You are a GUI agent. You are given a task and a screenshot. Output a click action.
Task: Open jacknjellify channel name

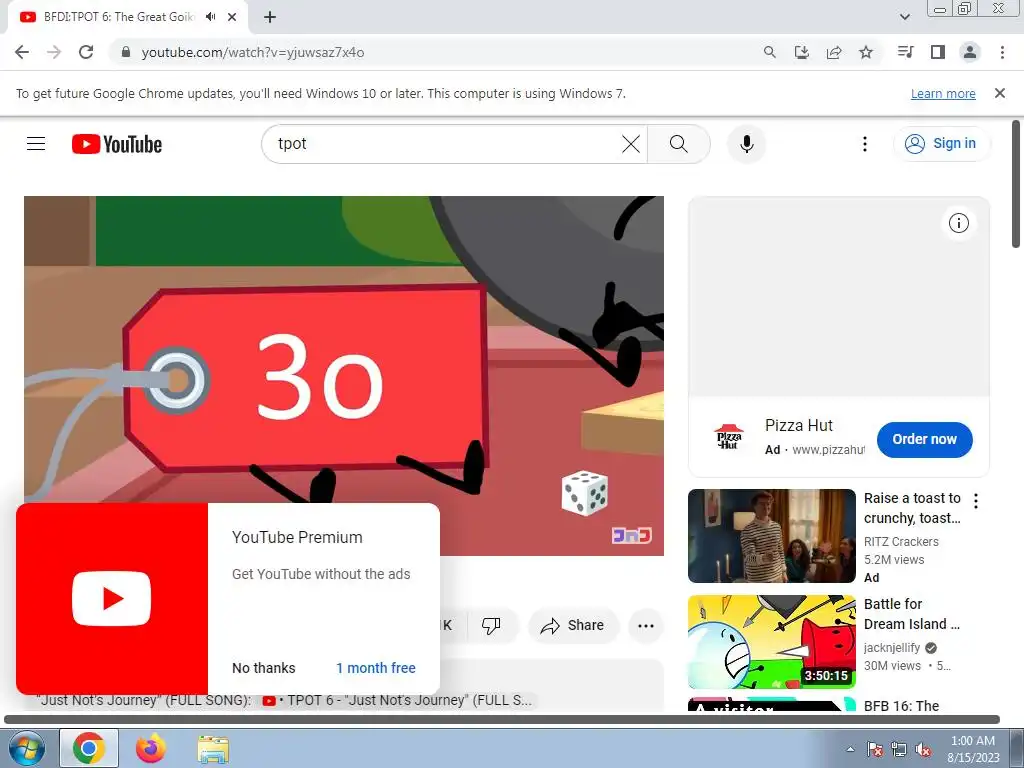click(x=891, y=648)
